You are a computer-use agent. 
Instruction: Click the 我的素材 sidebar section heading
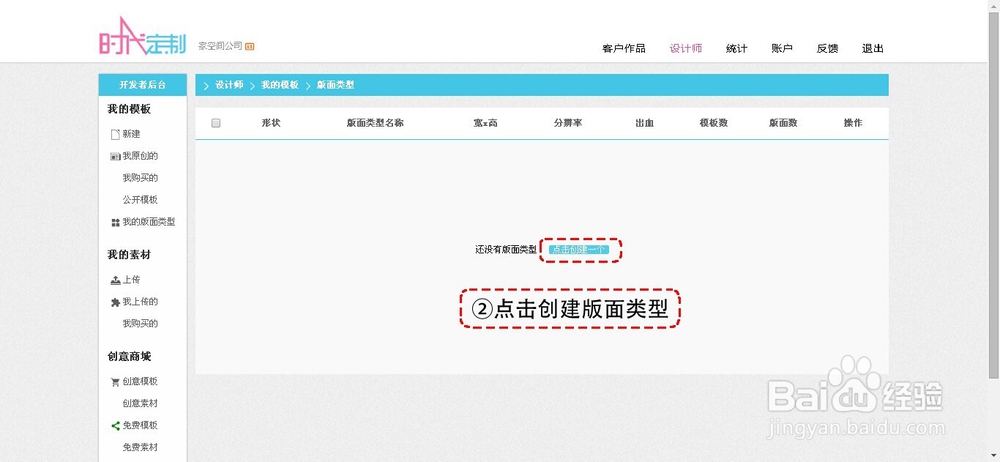(x=129, y=255)
